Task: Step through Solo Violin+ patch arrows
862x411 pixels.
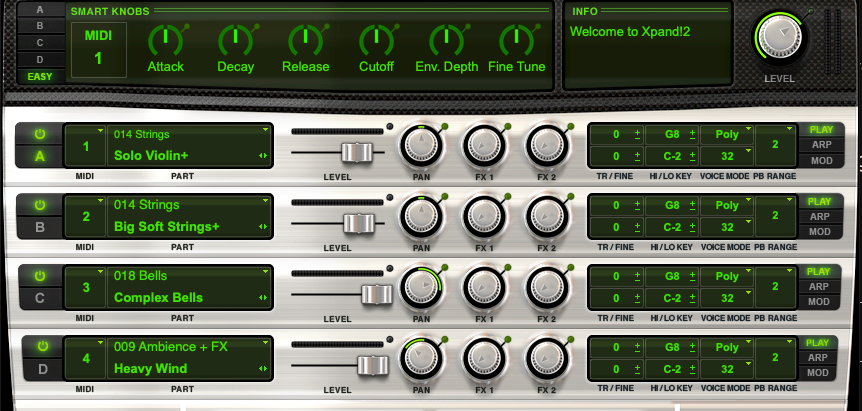Action: pos(263,156)
